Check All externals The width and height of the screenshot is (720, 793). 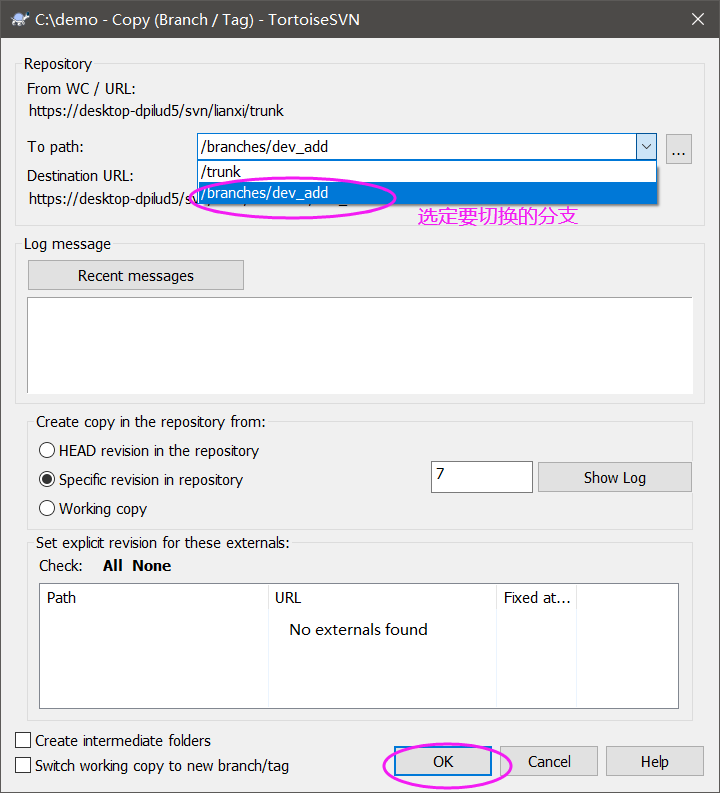[x=112, y=565]
